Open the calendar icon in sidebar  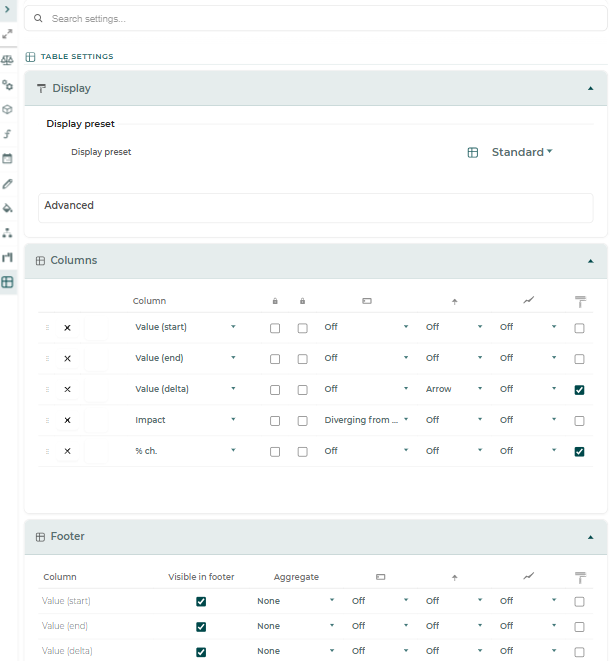pos(7,159)
